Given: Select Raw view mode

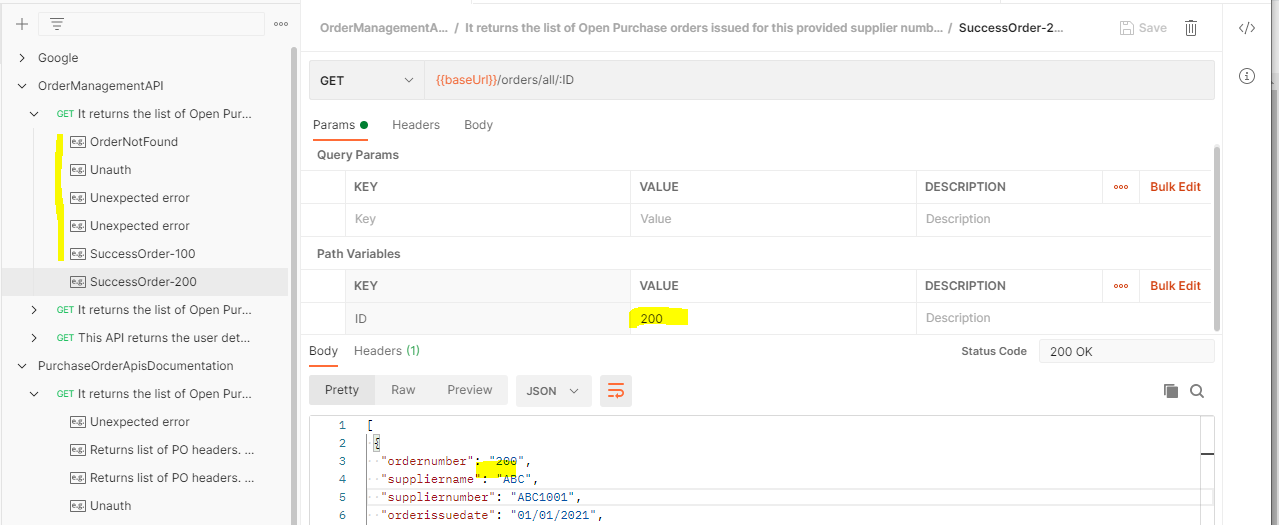Looking at the screenshot, I should [403, 390].
